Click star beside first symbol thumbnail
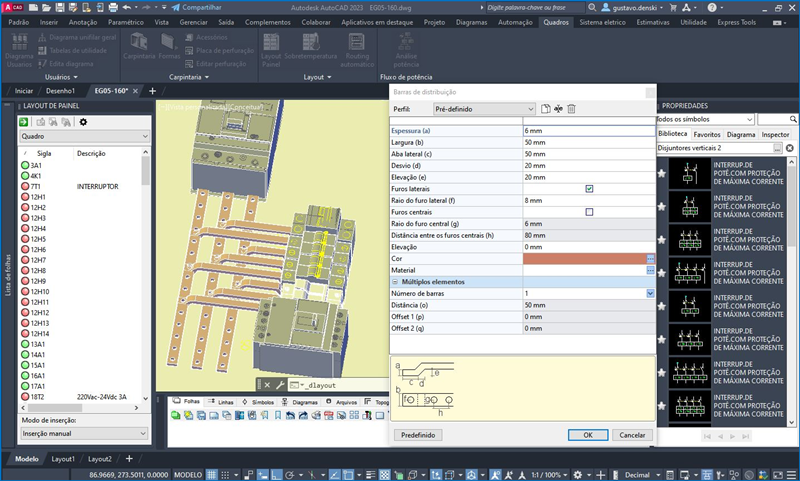Screen dimensions: 800x481 pos(661,173)
